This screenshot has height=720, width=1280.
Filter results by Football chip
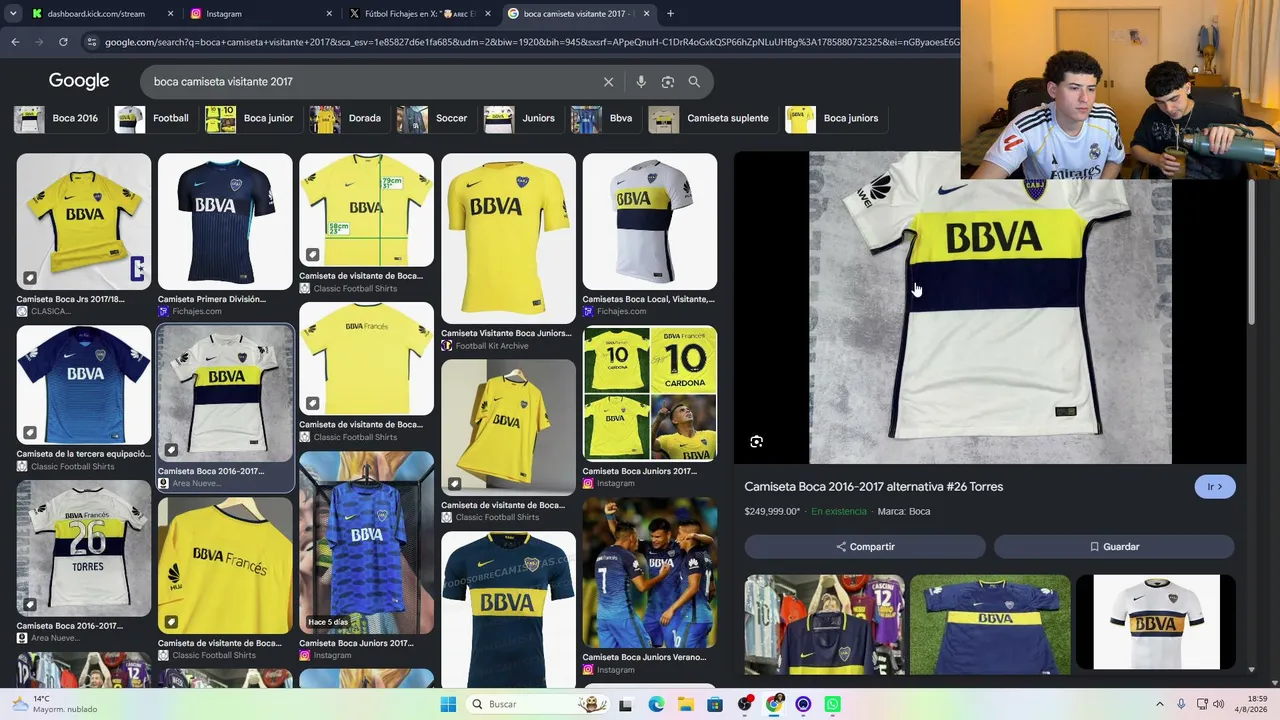pyautogui.click(x=154, y=118)
